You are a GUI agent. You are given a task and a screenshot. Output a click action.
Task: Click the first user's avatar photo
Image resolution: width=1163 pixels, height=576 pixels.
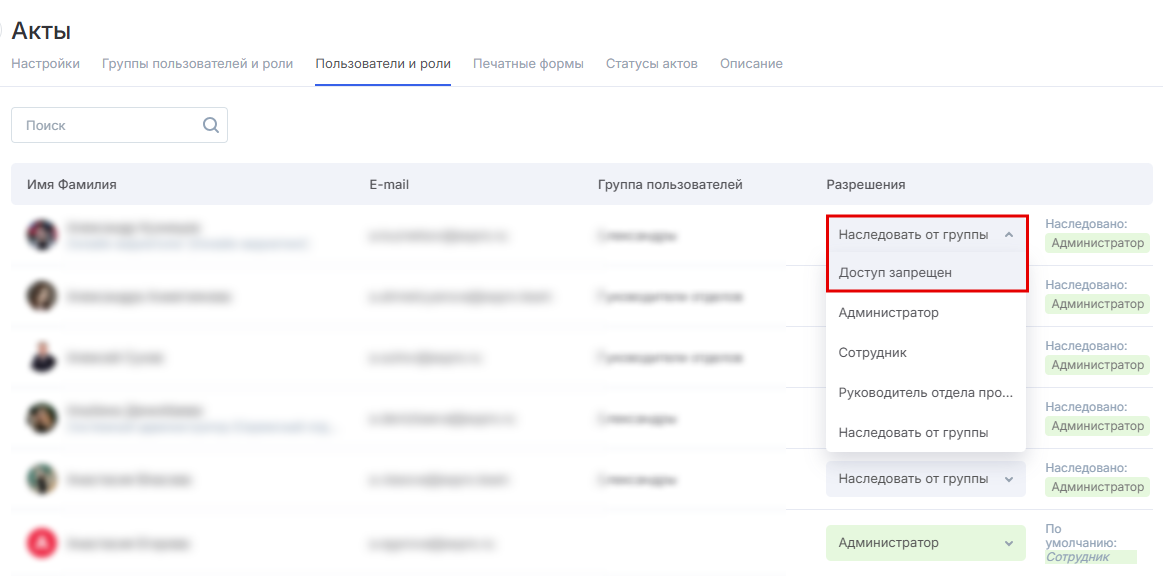click(41, 235)
